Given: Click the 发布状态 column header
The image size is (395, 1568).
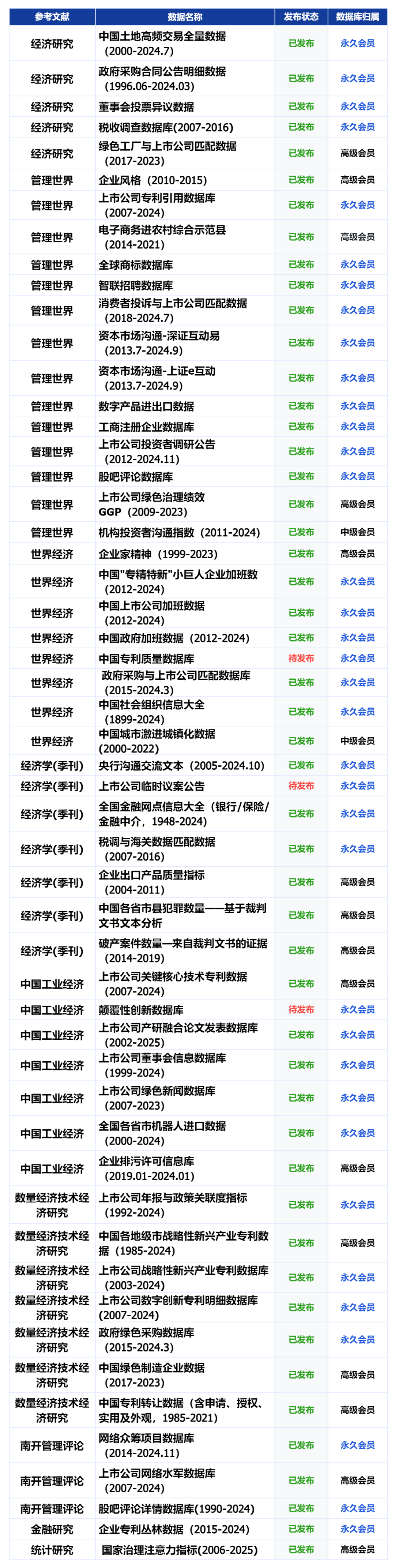Looking at the screenshot, I should tap(301, 17).
